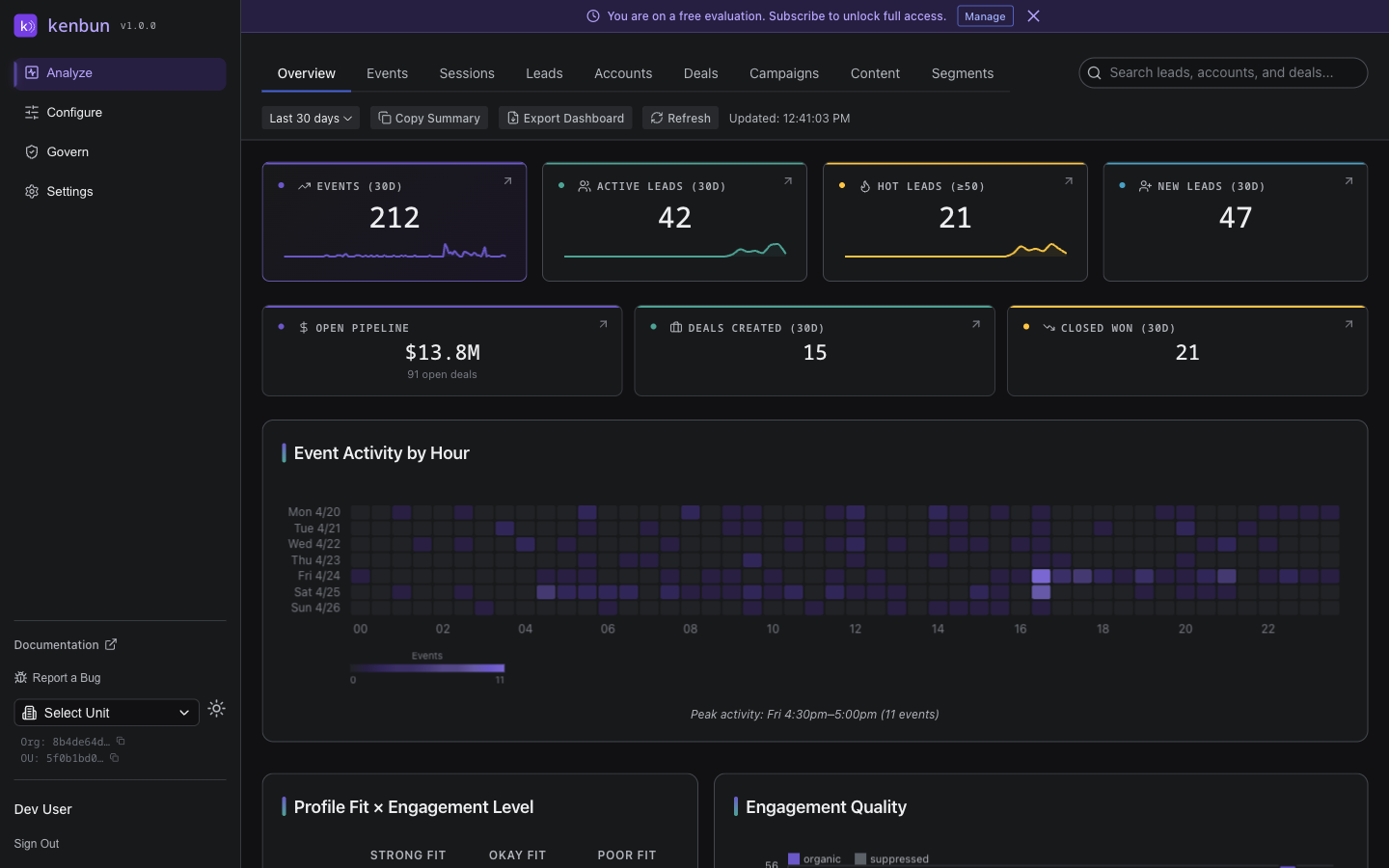
Task: Expand the Hot Leads card arrow
Action: pos(1069,180)
